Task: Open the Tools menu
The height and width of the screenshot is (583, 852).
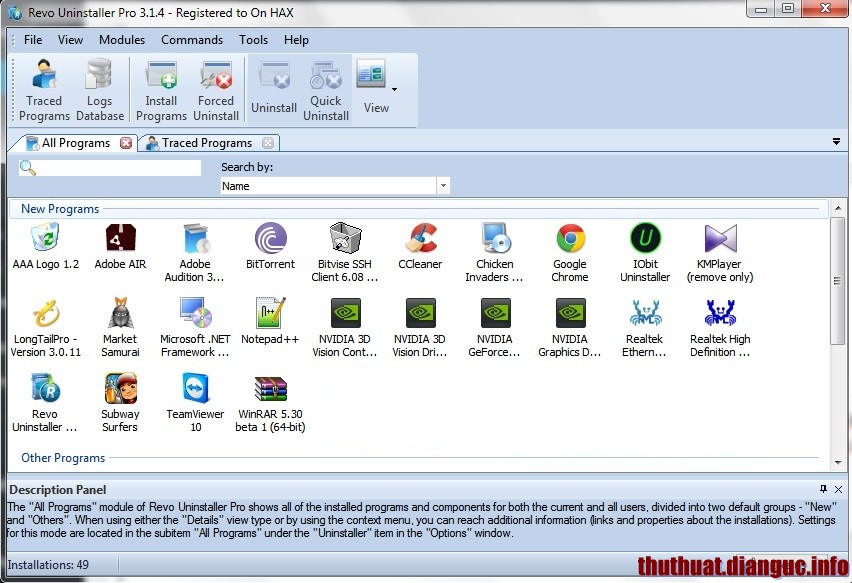Action: [x=253, y=40]
